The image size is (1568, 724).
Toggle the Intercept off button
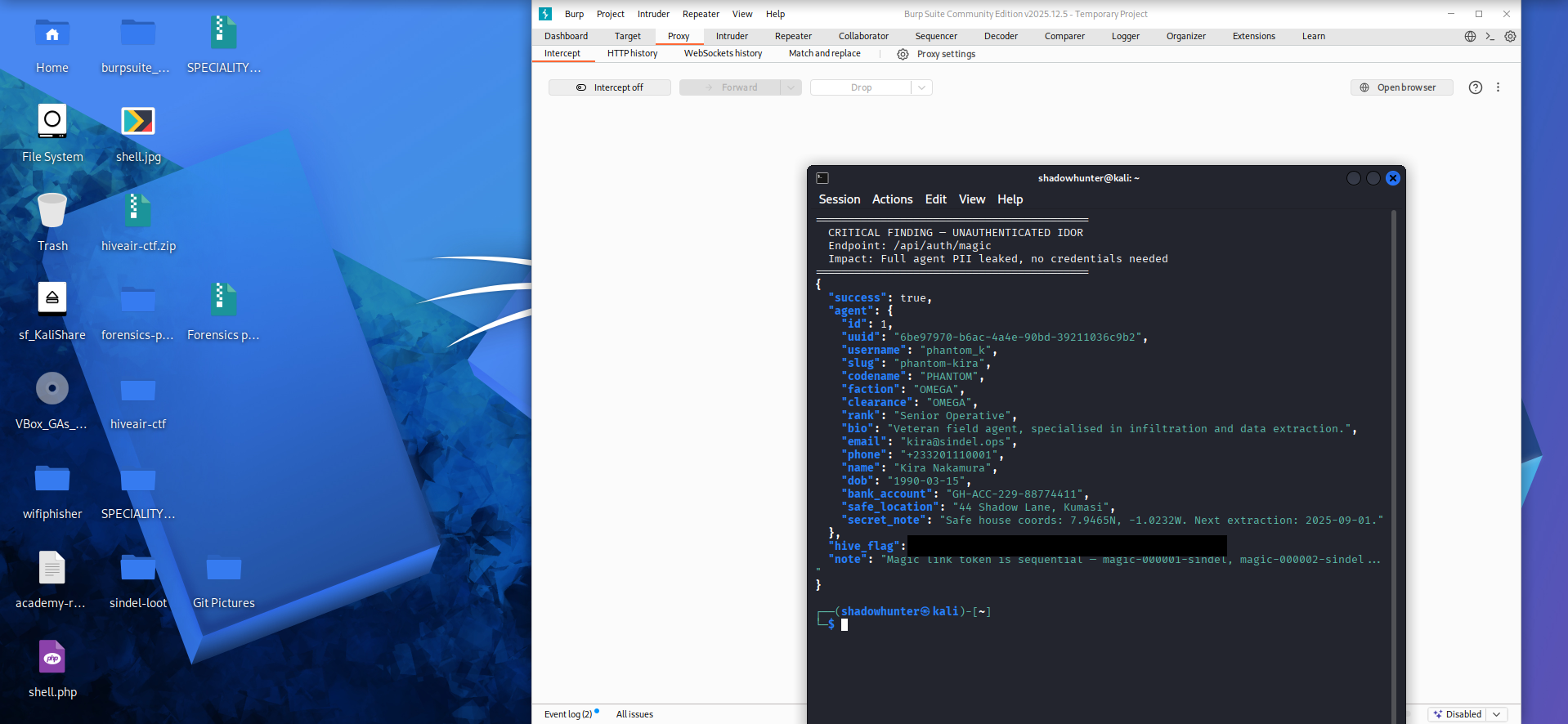click(610, 87)
